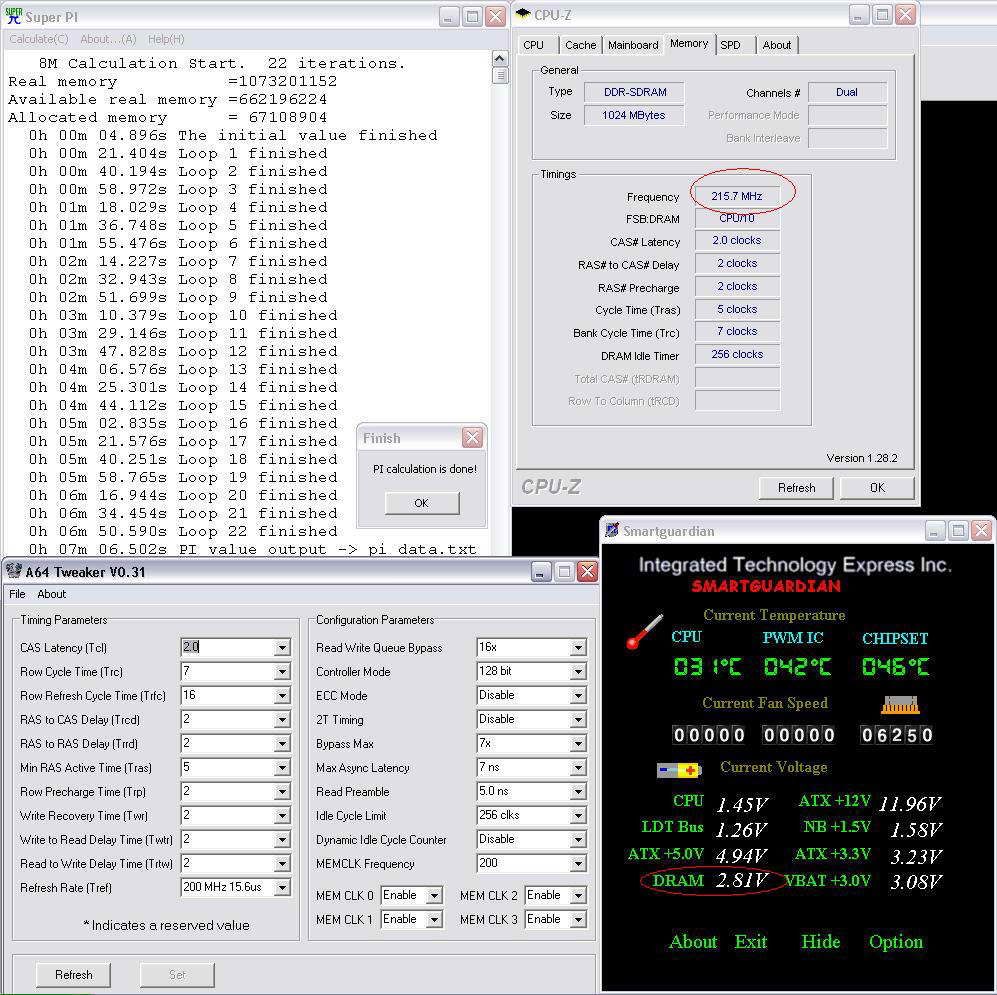Open the File menu in A64 Tweaker

[x=17, y=594]
